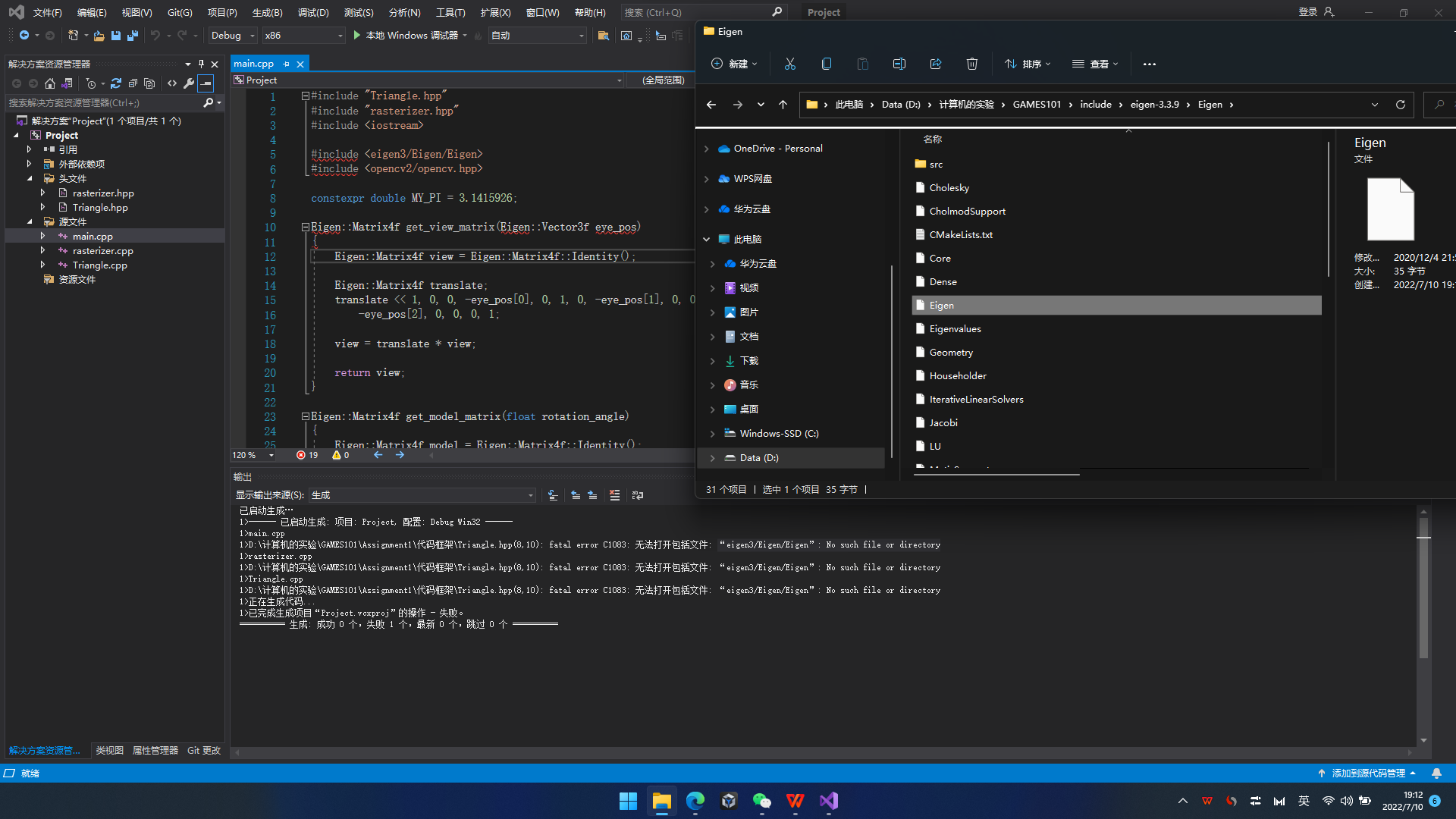
Task: Click Collapse All in Solution Explorer
Action: (x=133, y=83)
